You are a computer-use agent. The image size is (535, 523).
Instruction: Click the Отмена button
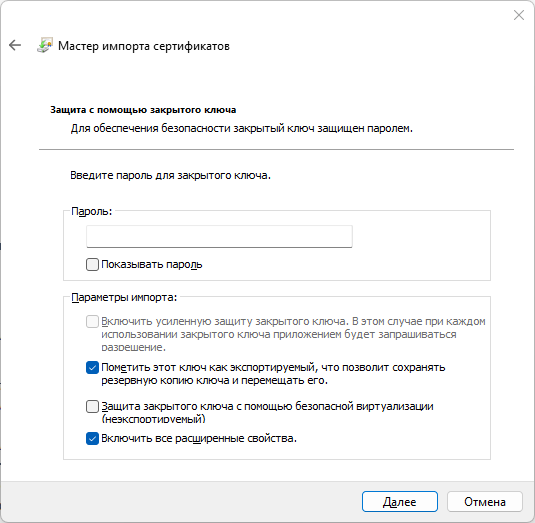click(485, 502)
